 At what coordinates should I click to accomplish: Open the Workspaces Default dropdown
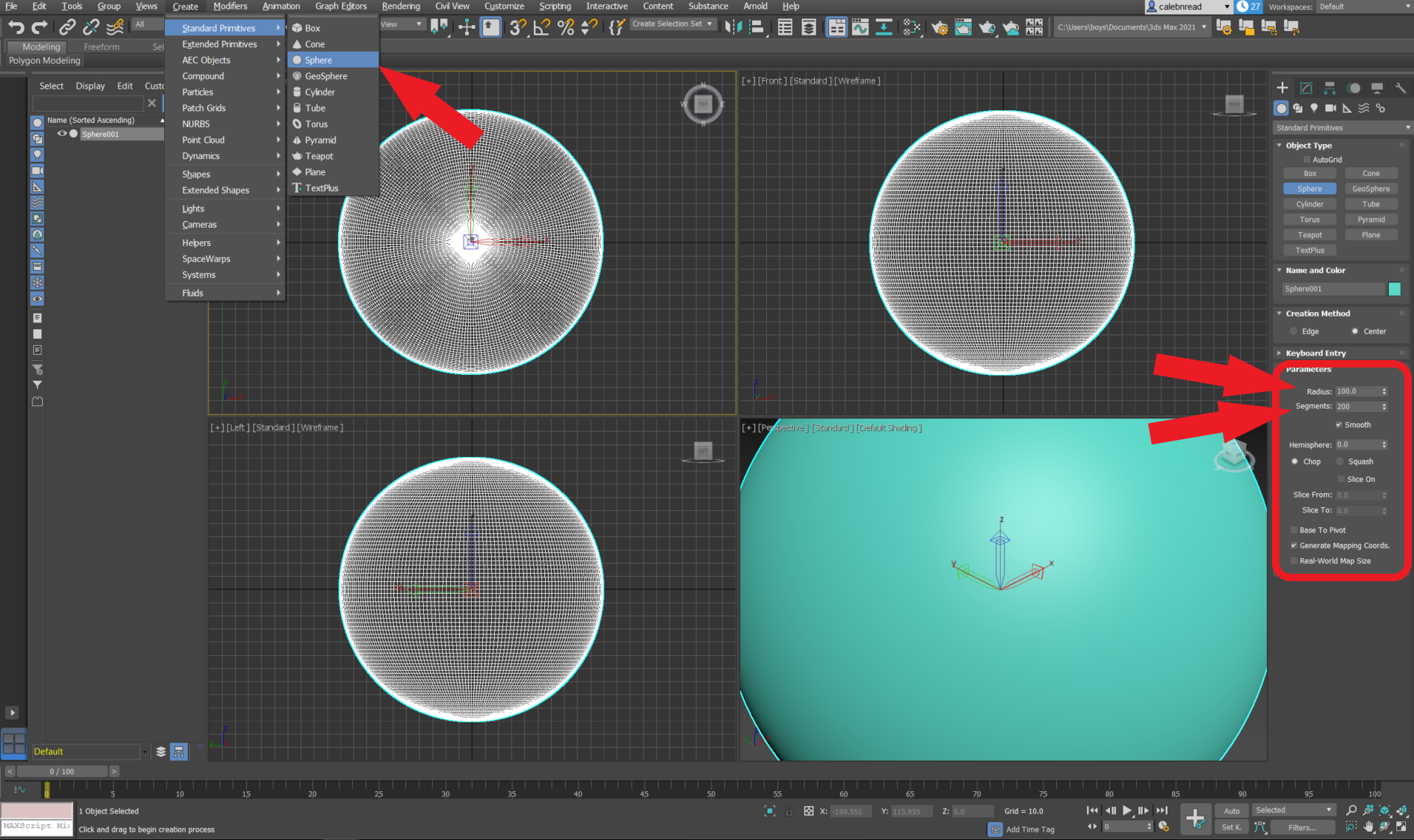(x=1364, y=7)
